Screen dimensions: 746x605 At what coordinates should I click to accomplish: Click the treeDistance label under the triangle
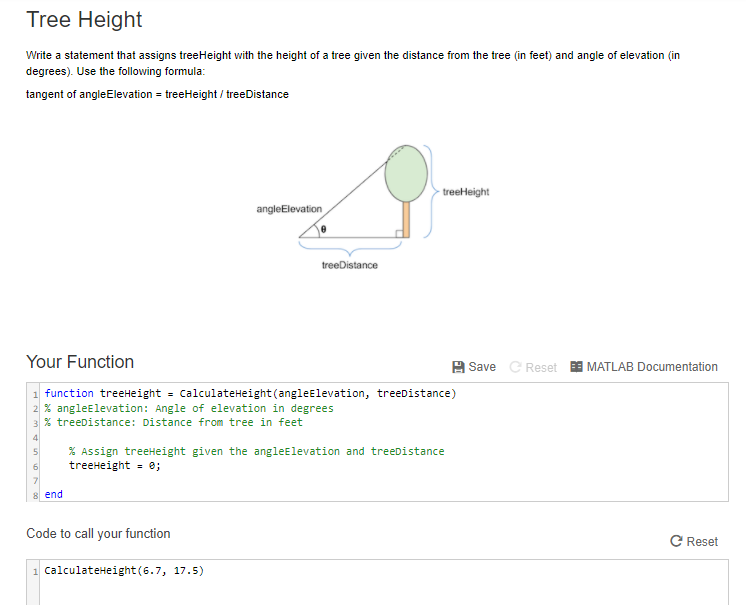[x=349, y=265]
